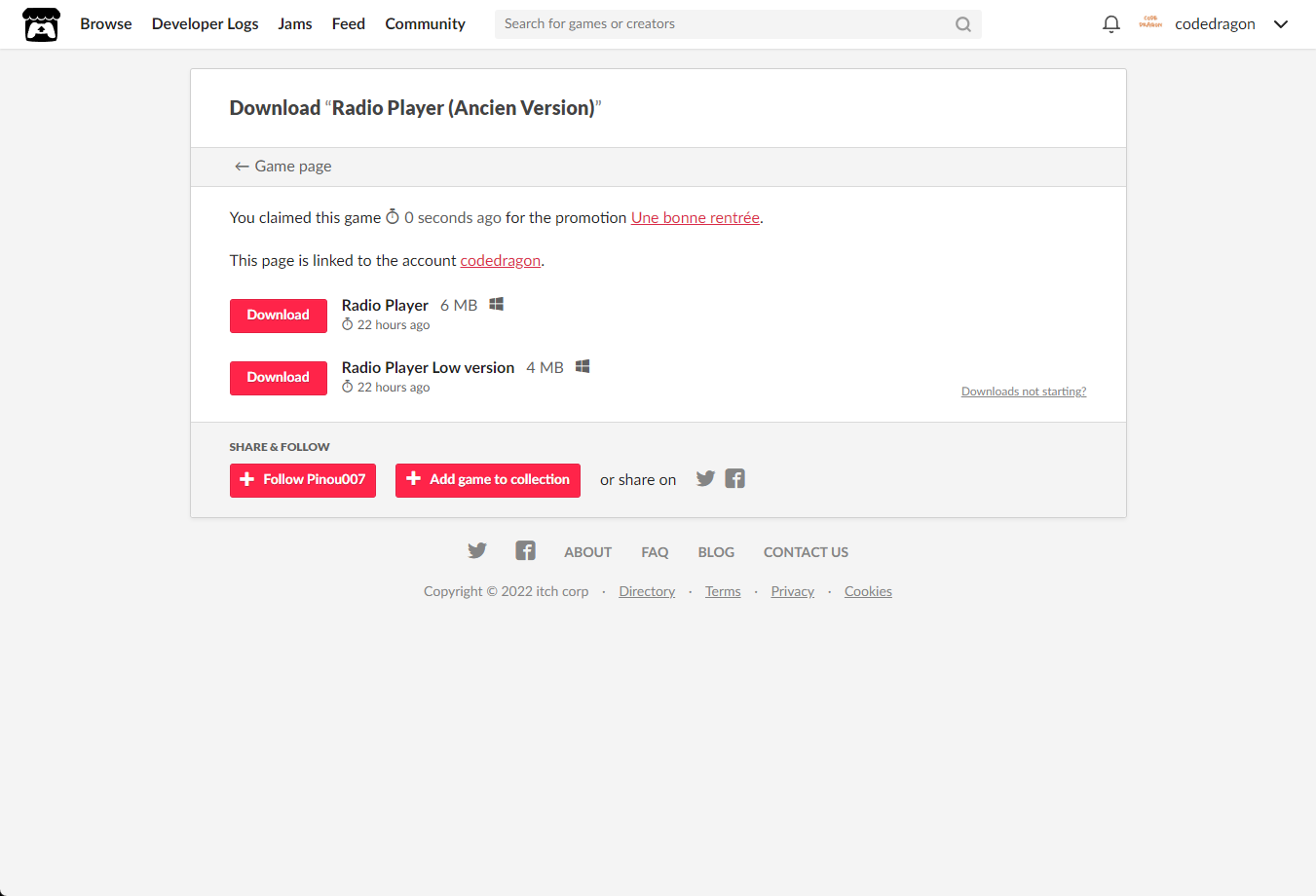This screenshot has height=896, width=1316.
Task: Open the itch.io home logo
Action: (41, 24)
